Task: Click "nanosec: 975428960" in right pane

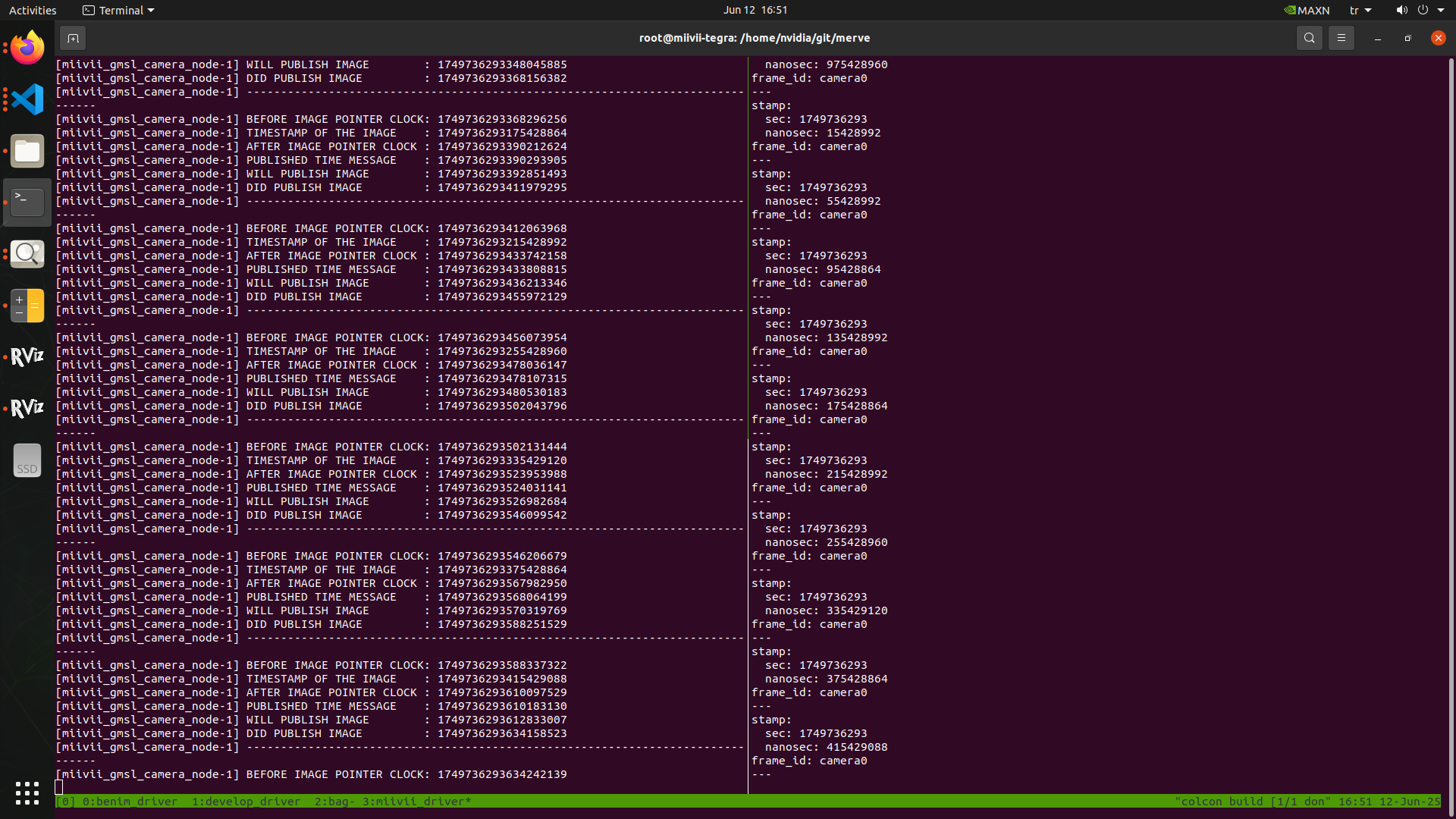Action: pos(826,64)
